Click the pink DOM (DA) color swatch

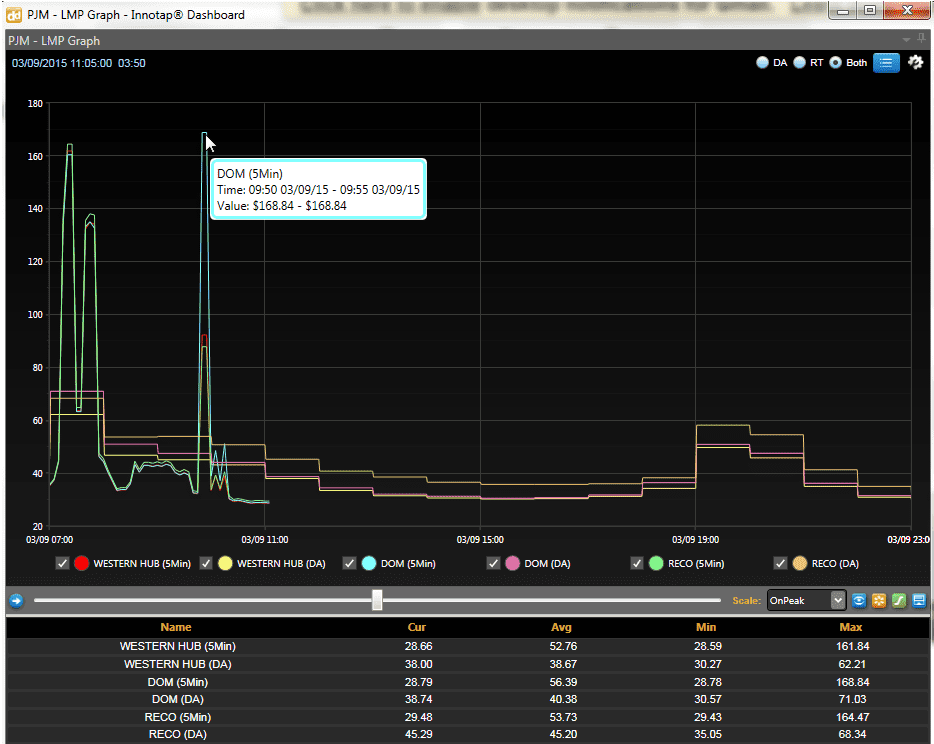pos(512,563)
